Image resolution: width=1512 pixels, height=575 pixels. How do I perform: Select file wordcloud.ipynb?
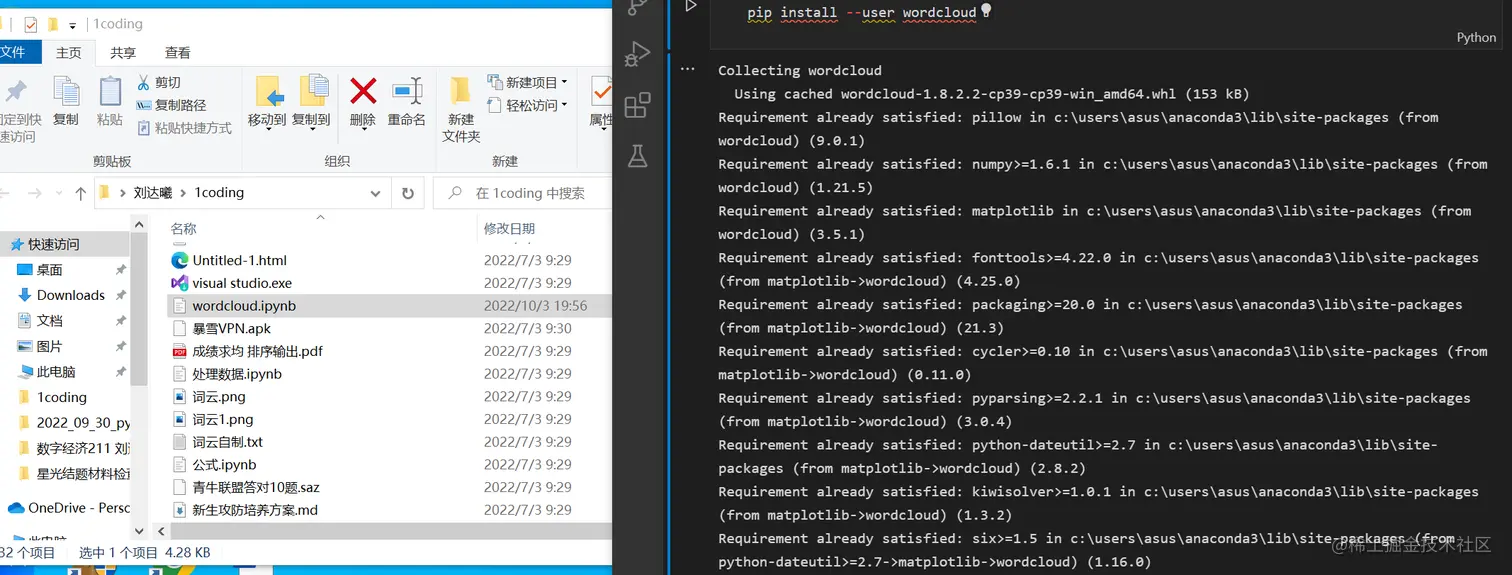(244, 306)
